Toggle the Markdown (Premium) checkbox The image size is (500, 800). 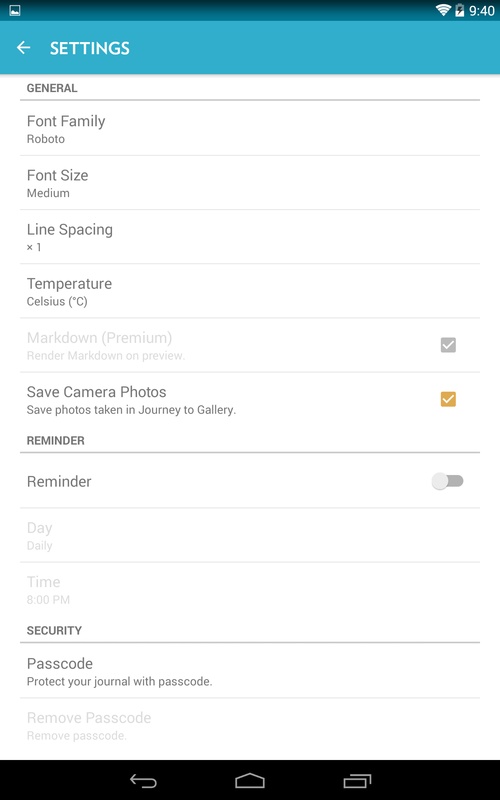[x=448, y=345]
